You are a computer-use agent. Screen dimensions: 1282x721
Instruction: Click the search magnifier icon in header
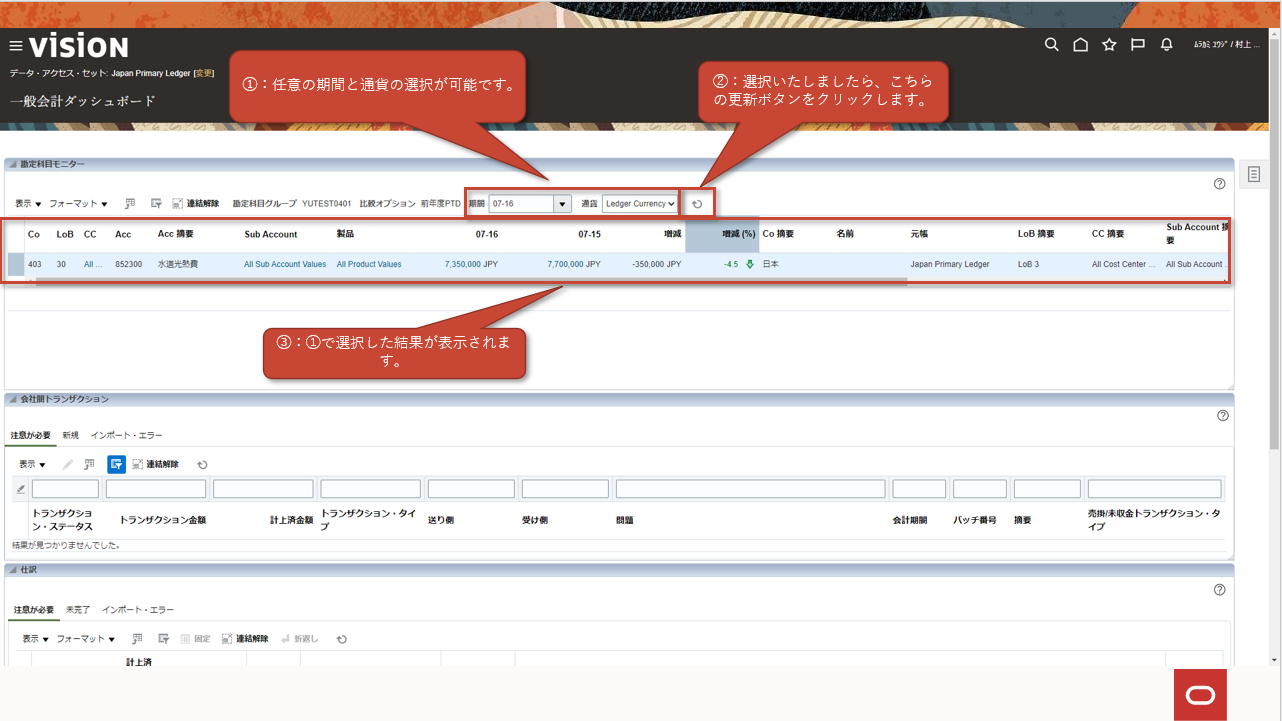(1051, 45)
